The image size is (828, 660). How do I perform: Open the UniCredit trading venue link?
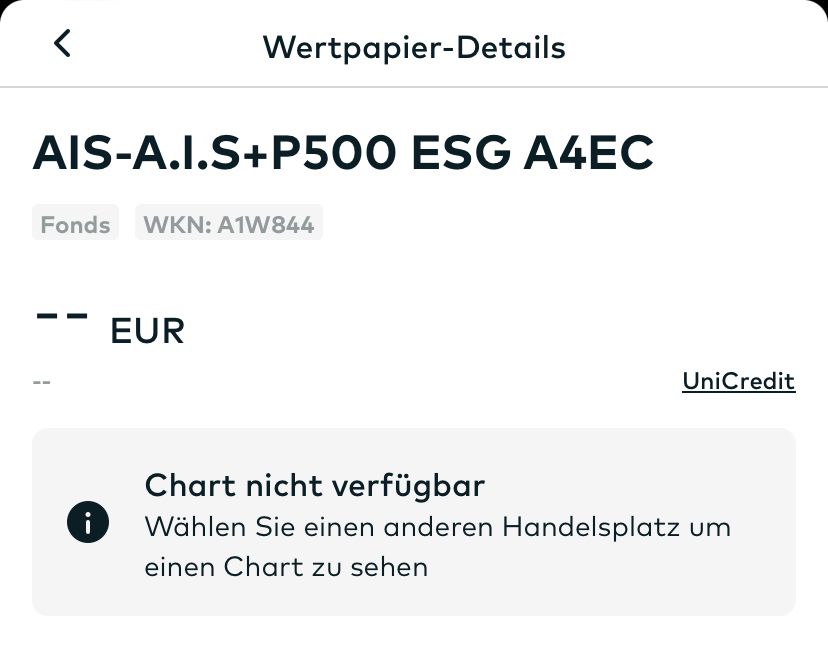pyautogui.click(x=738, y=381)
